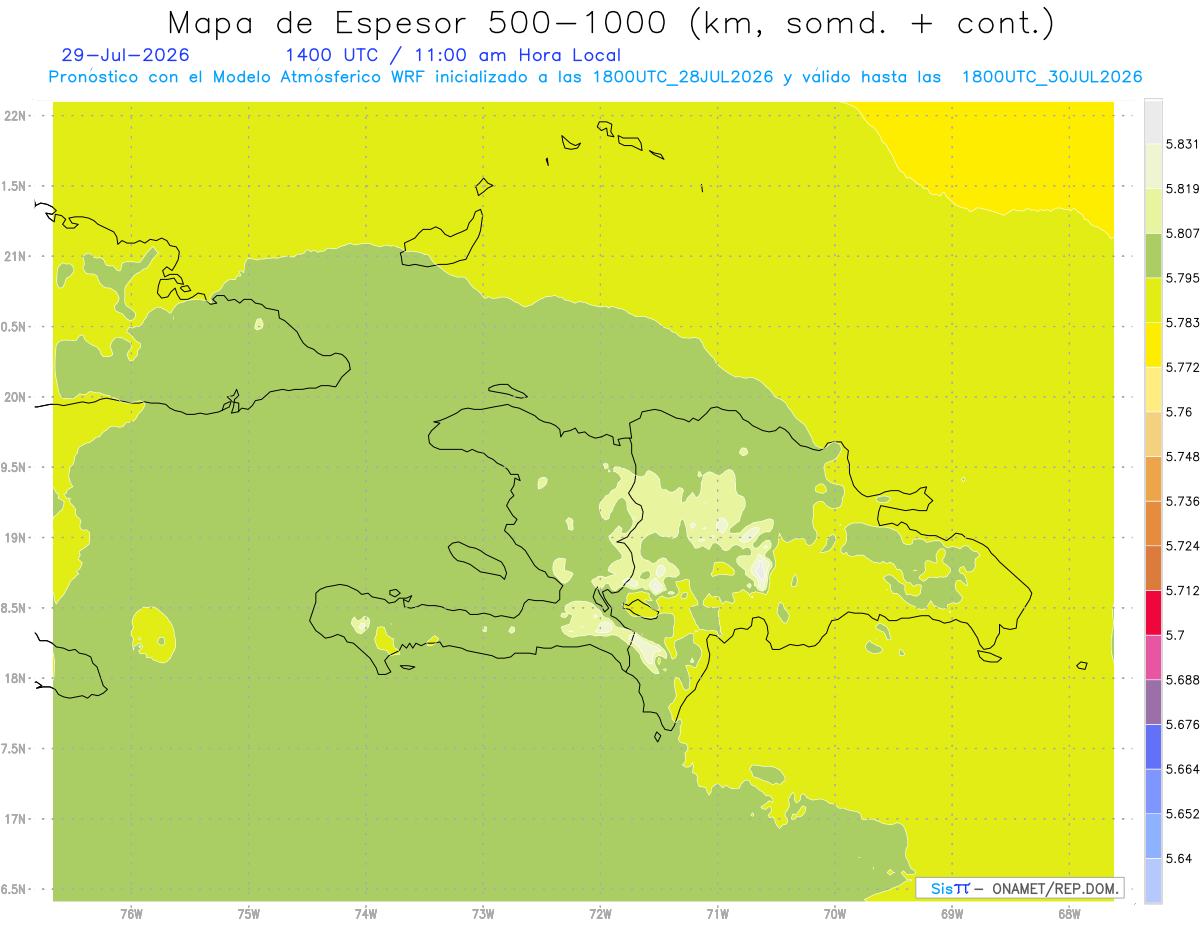Select the blue legend swatch between 5.664 and 5.676
1200x927 pixels.
(x=1153, y=747)
